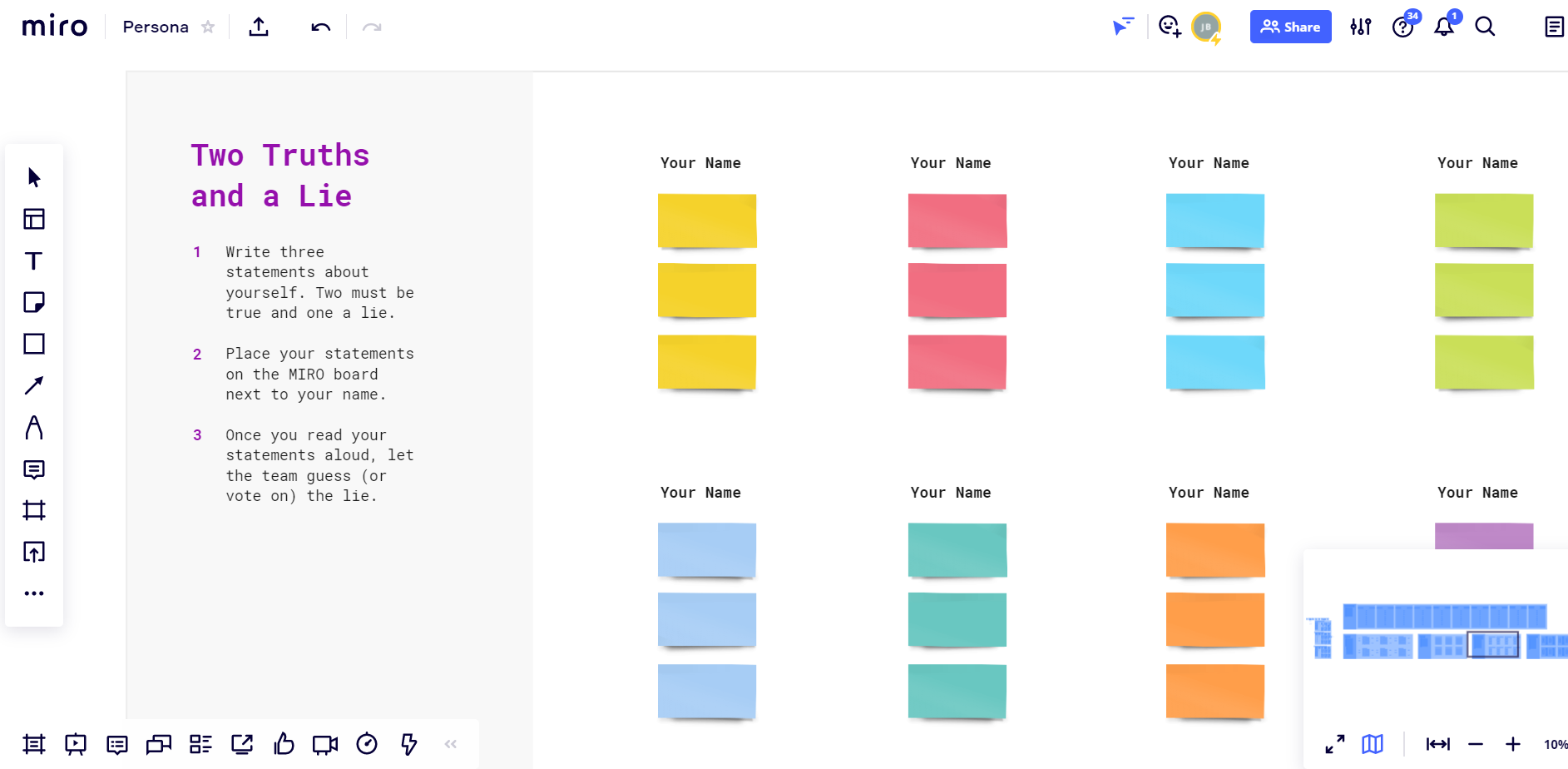Click 'Your Name' above yellow stickies
This screenshot has width=1568, height=769.
coord(700,163)
